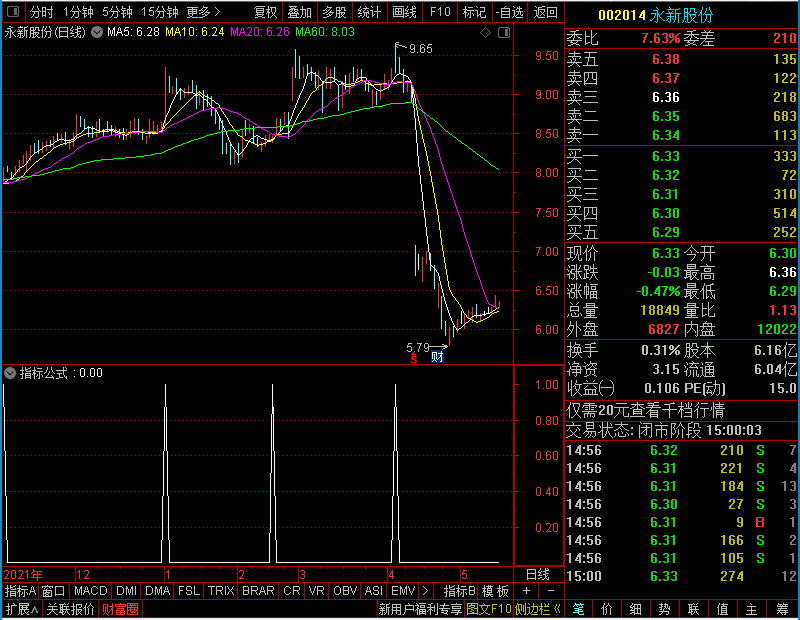This screenshot has width=800, height=620.
Task: Click the 002014 永新股份 stock title
Action: click(655, 15)
